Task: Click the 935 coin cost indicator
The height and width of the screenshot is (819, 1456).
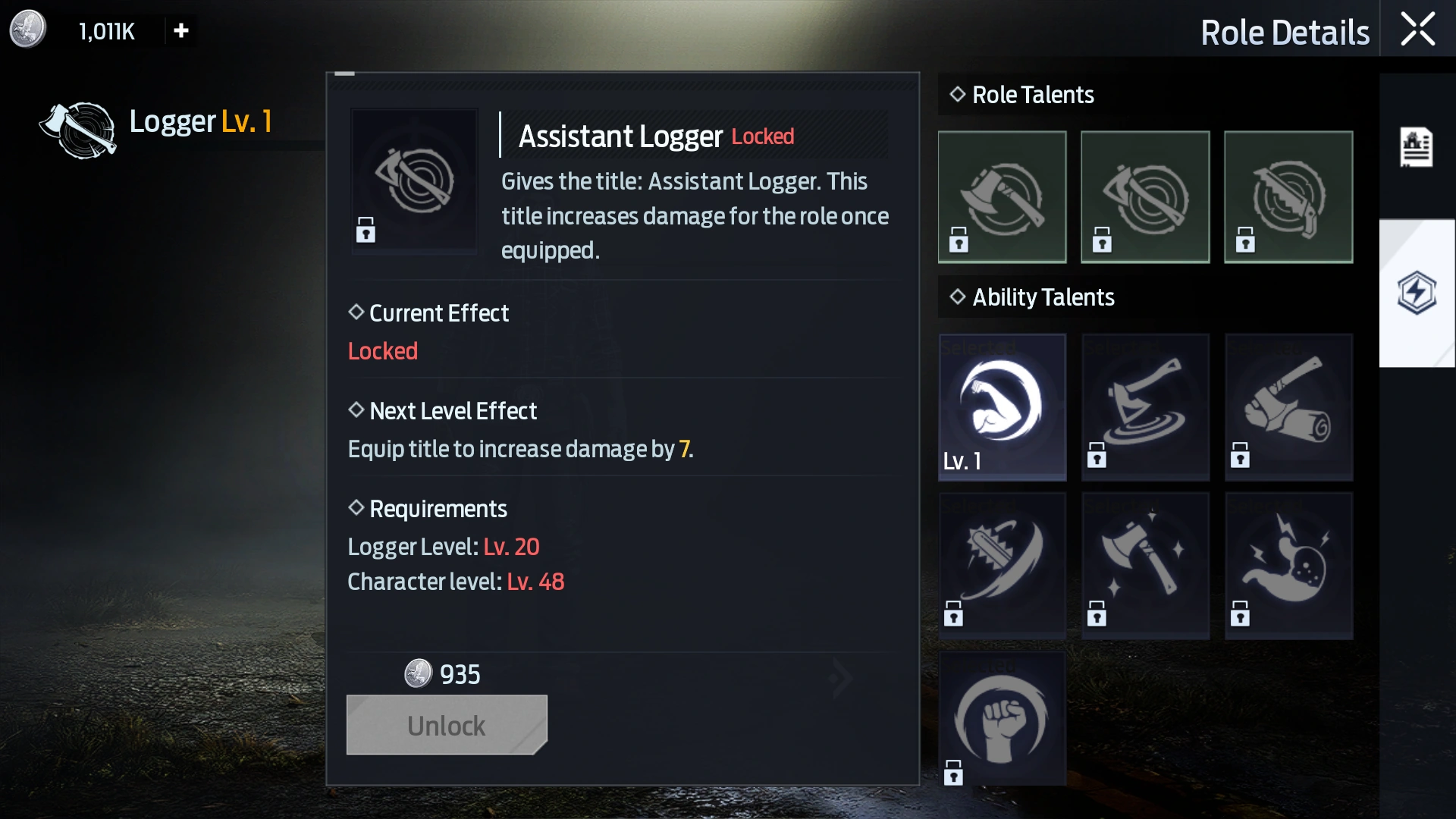Action: coord(442,673)
